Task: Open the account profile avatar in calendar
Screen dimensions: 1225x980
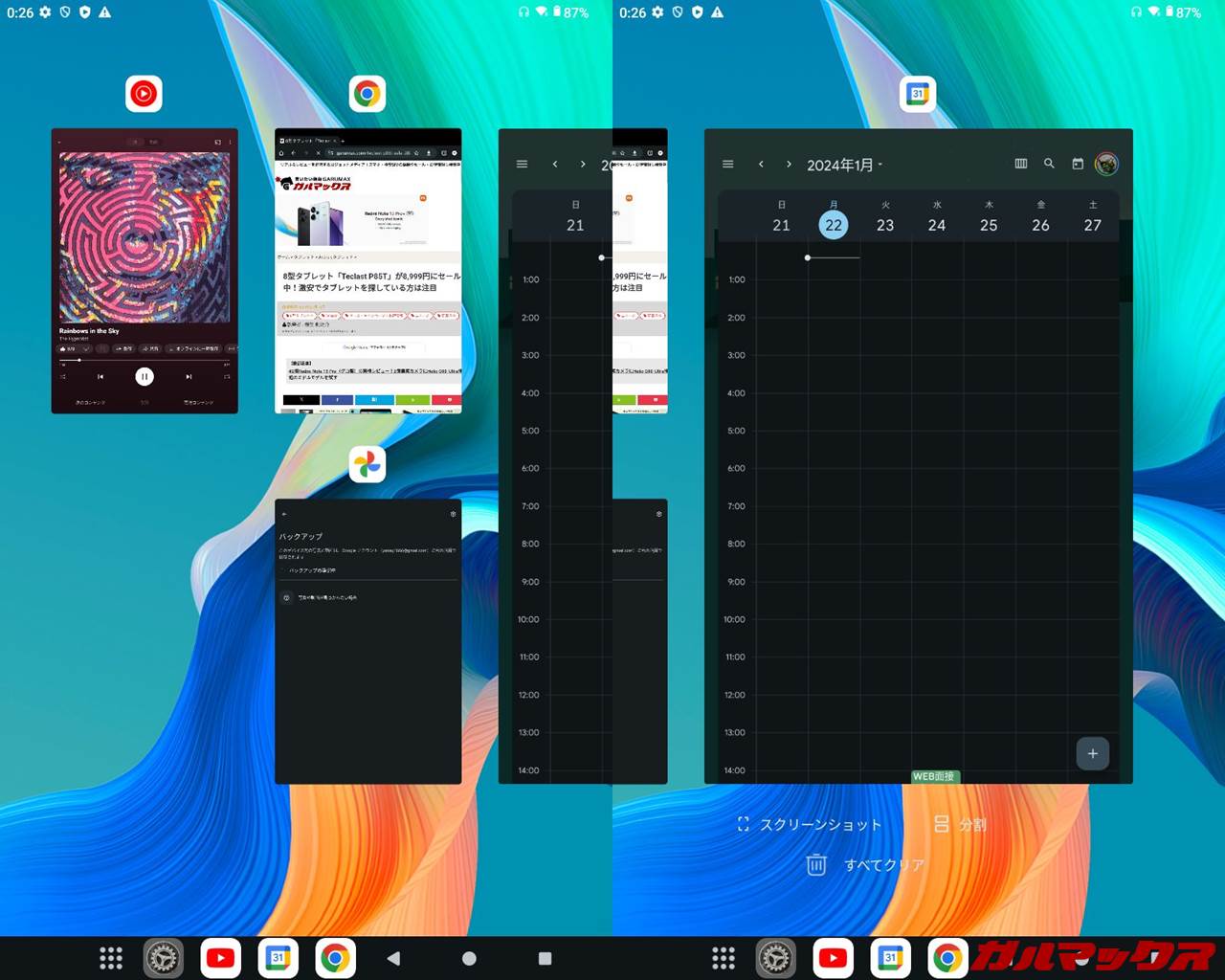Action: pos(1106,164)
